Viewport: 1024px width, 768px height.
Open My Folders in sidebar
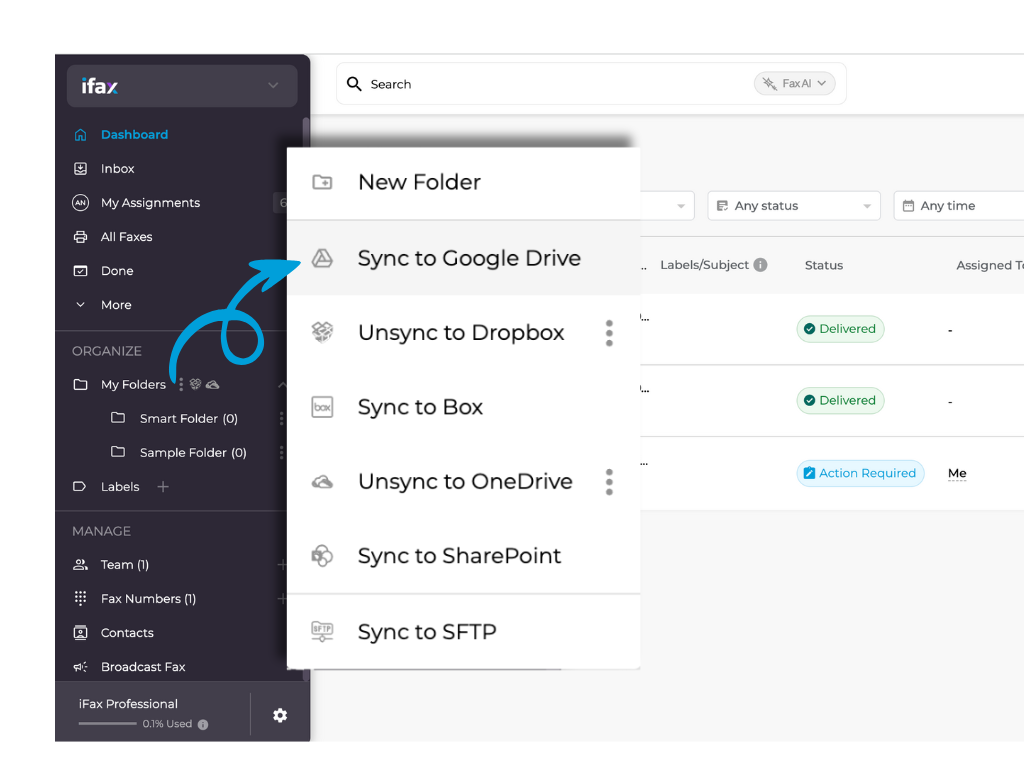[x=133, y=384]
